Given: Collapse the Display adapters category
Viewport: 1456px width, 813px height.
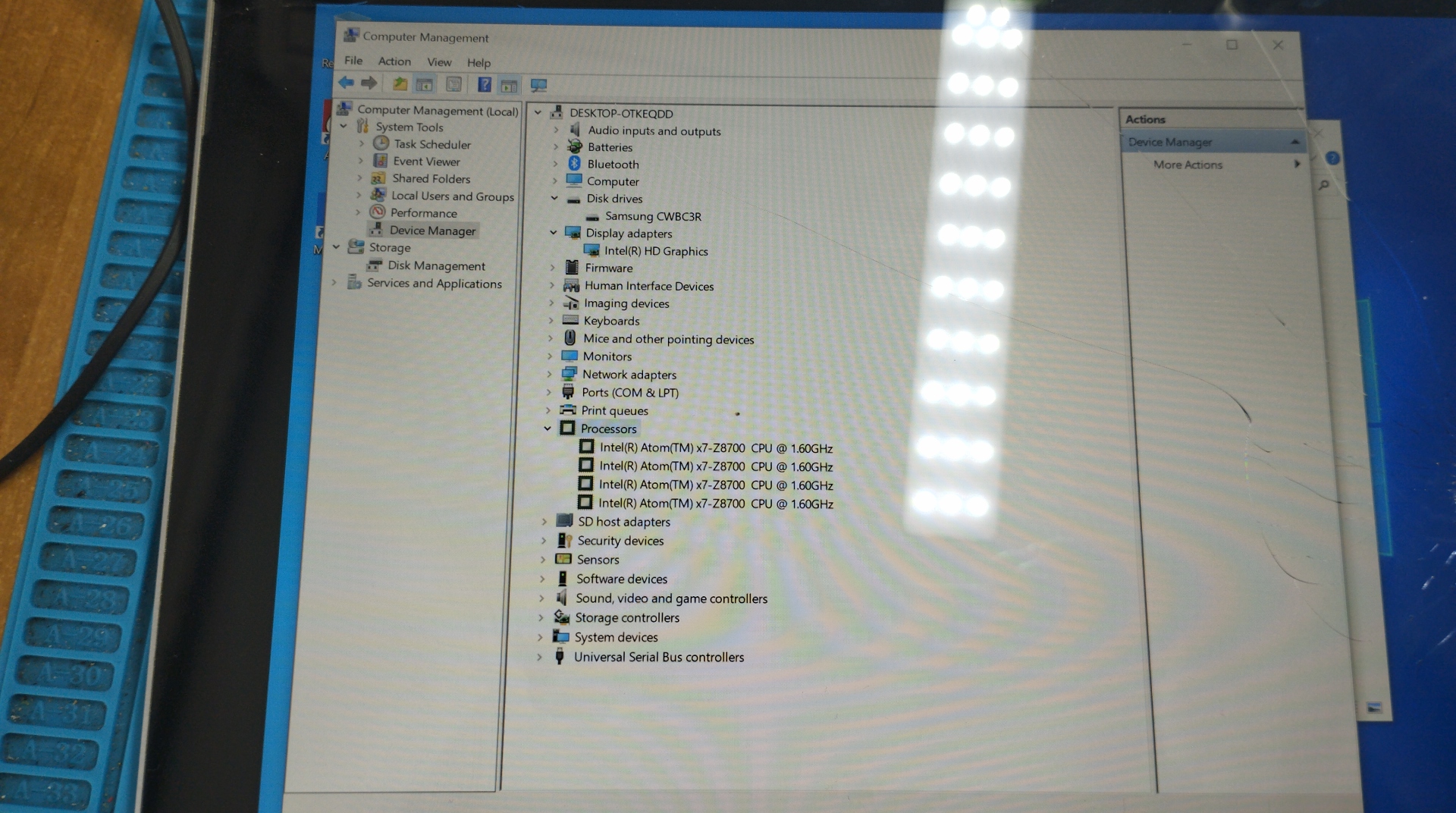Looking at the screenshot, I should tap(554, 233).
